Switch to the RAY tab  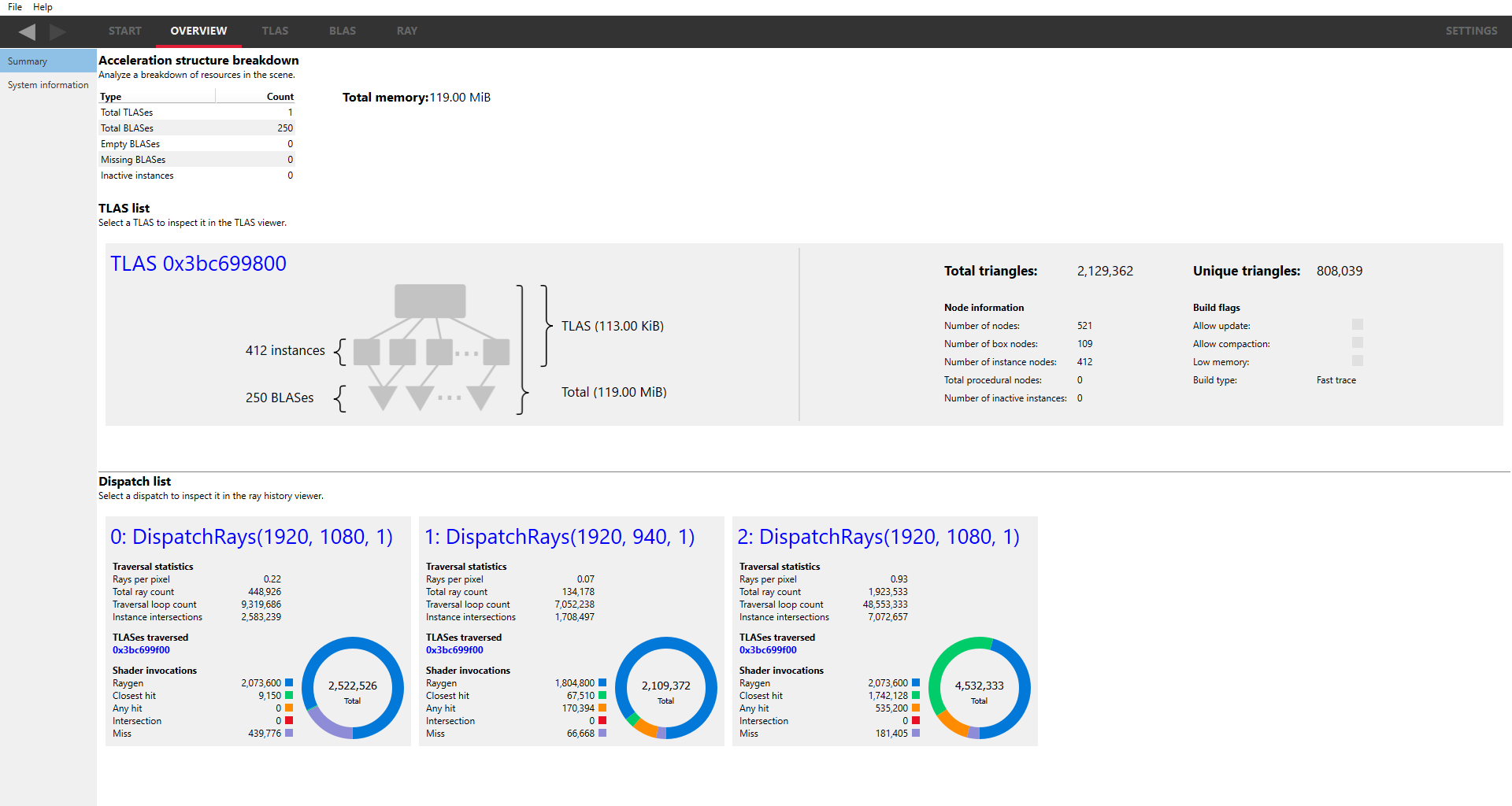[x=406, y=31]
